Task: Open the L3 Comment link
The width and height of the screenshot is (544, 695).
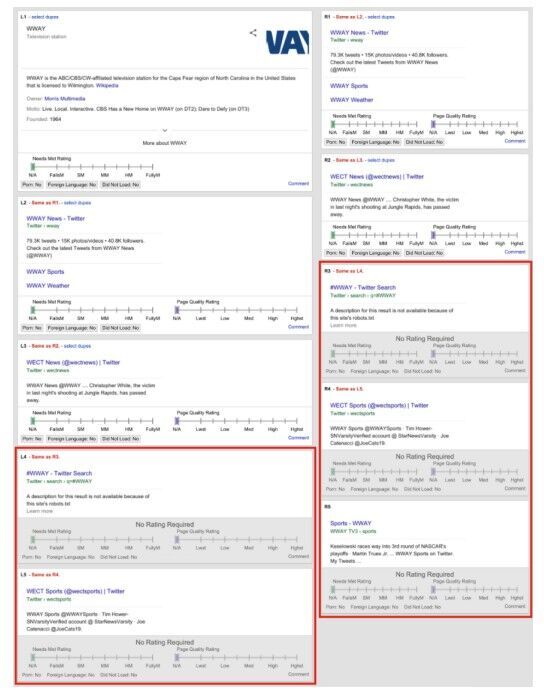Action: pos(298,437)
